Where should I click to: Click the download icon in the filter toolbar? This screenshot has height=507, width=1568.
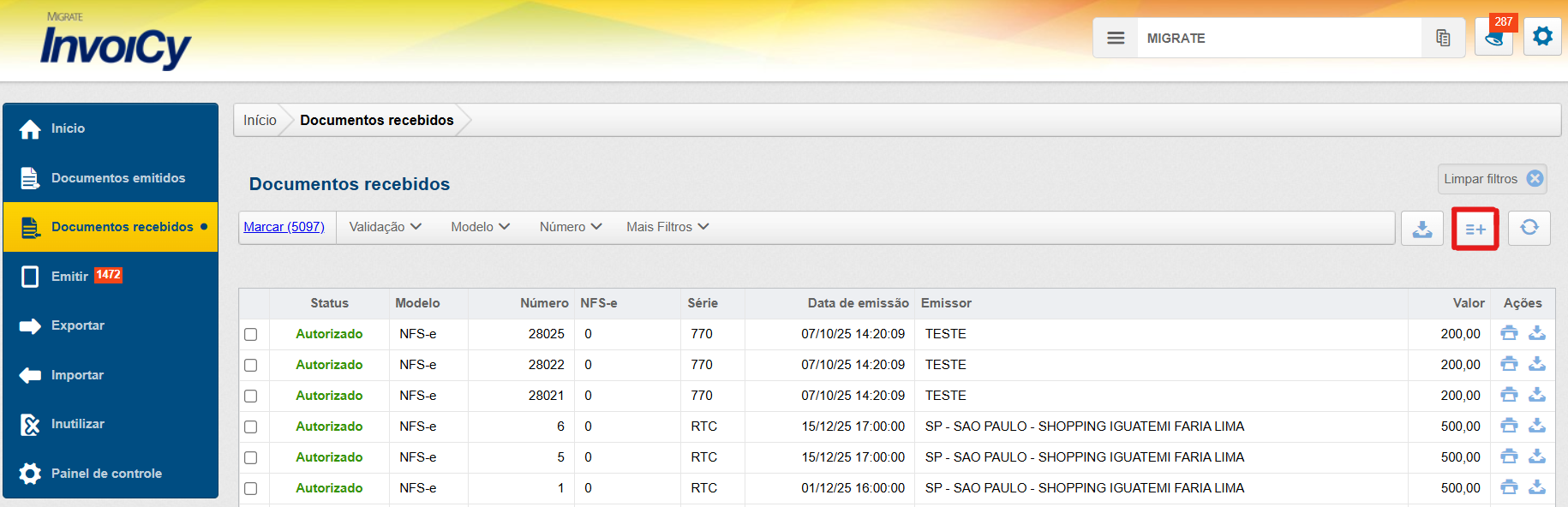point(1422,229)
